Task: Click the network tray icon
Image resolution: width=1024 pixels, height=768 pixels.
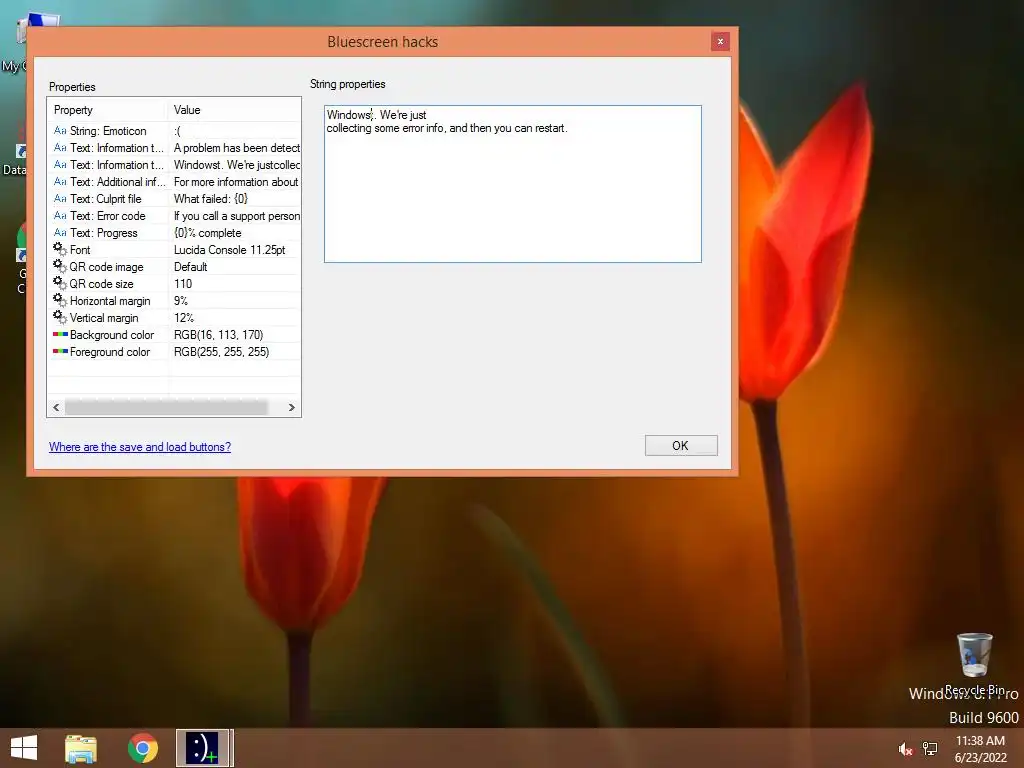Action: pyautogui.click(x=929, y=749)
